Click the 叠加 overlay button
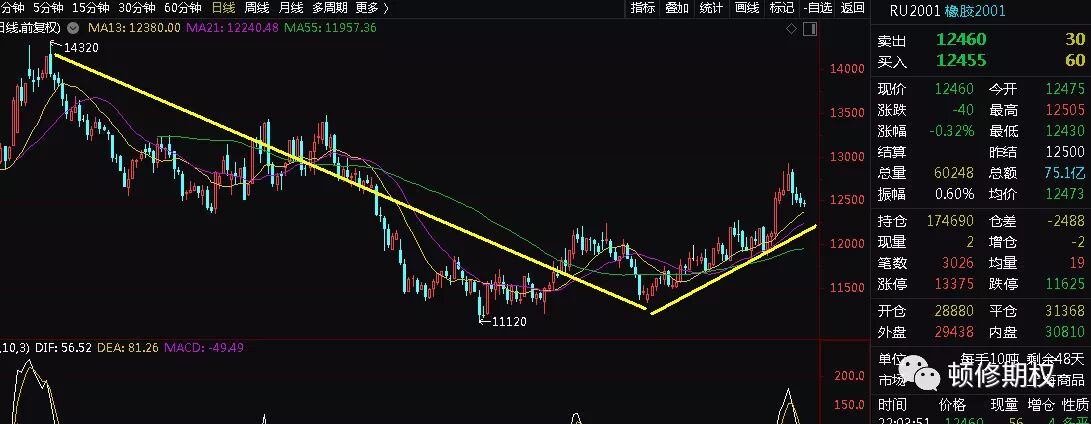 coord(677,8)
